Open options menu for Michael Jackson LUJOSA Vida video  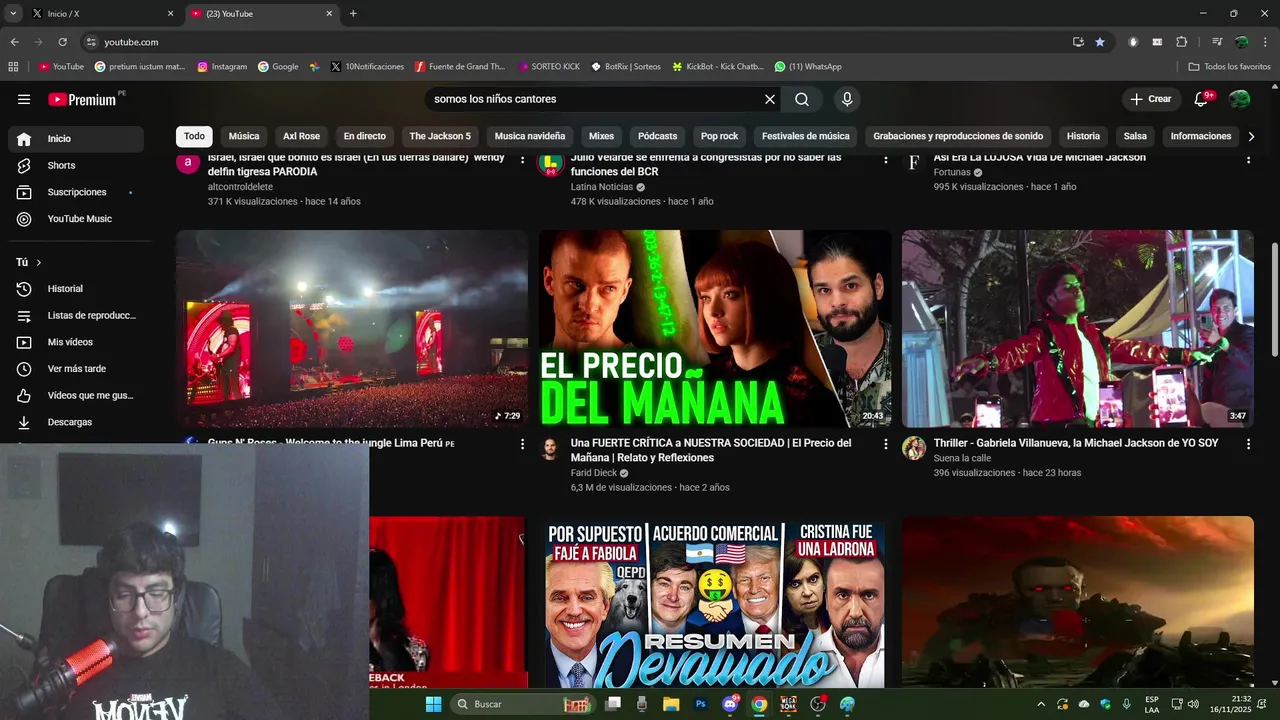click(1248, 159)
